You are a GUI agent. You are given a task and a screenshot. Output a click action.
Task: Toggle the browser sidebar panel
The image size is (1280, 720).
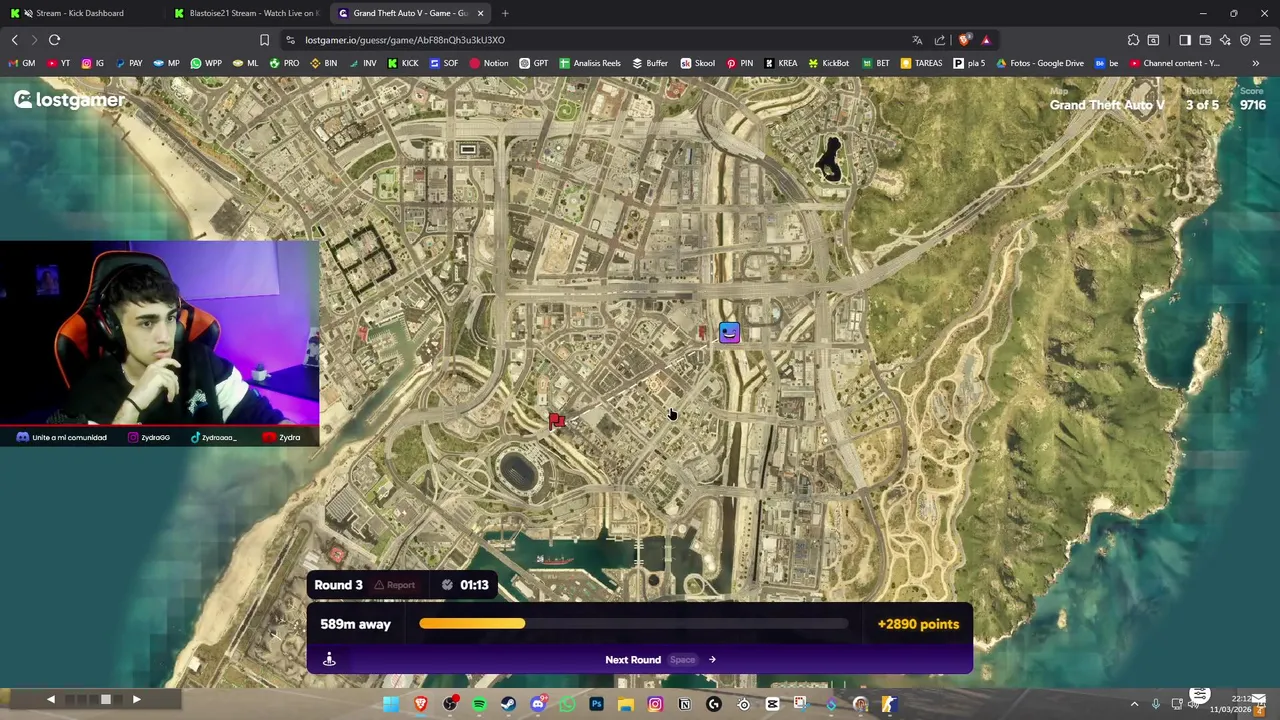tap(1185, 40)
